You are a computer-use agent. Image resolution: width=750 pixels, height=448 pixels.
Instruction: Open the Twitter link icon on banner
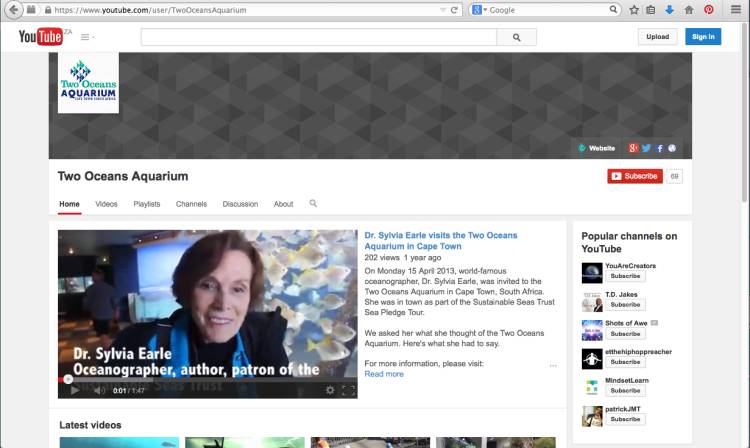647,148
